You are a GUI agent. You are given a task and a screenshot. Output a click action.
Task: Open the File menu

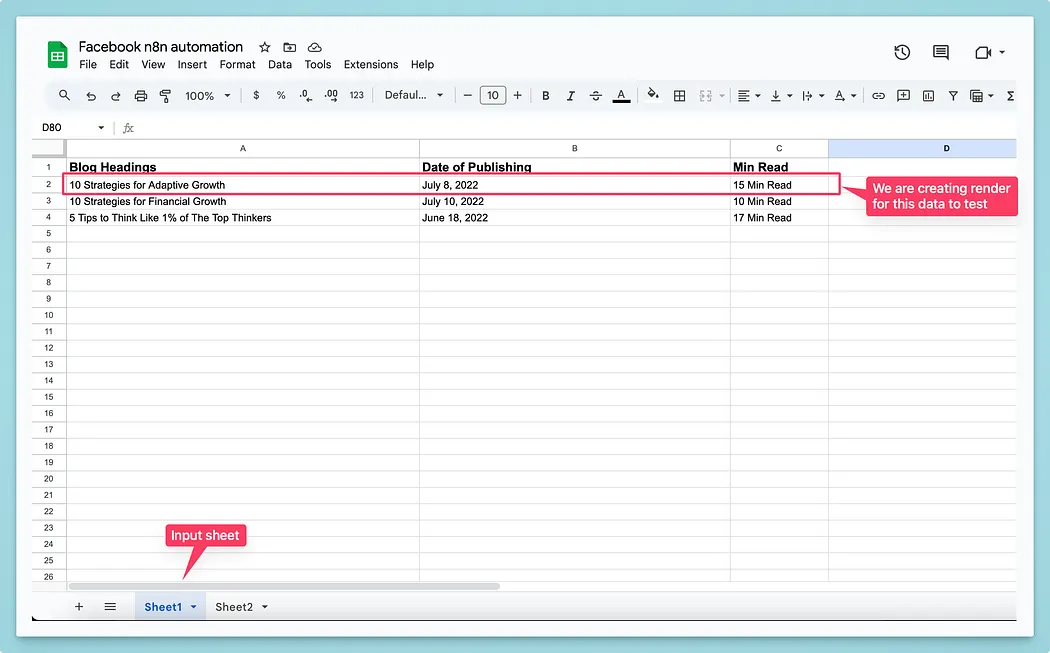coord(88,64)
